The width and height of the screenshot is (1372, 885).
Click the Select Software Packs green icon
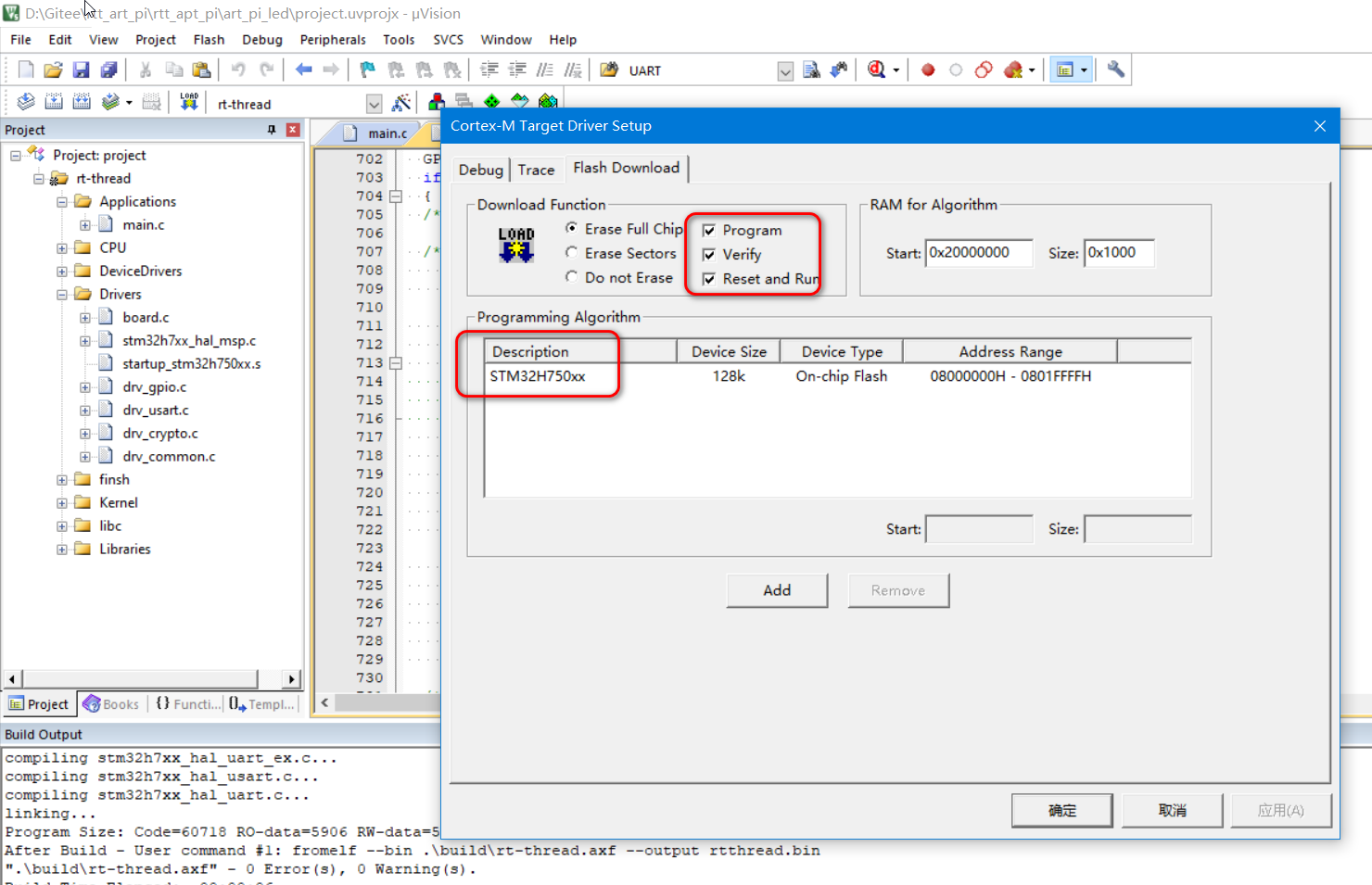tap(491, 102)
